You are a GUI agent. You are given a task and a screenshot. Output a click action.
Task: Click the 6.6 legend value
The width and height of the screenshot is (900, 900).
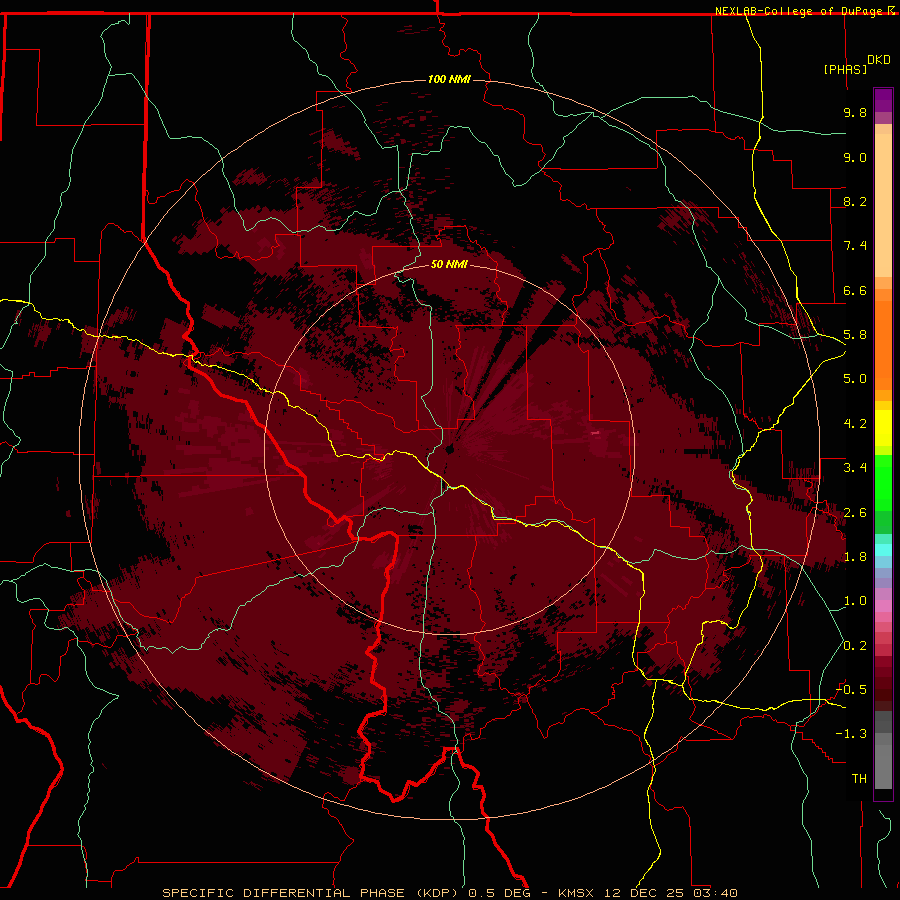pos(855,290)
